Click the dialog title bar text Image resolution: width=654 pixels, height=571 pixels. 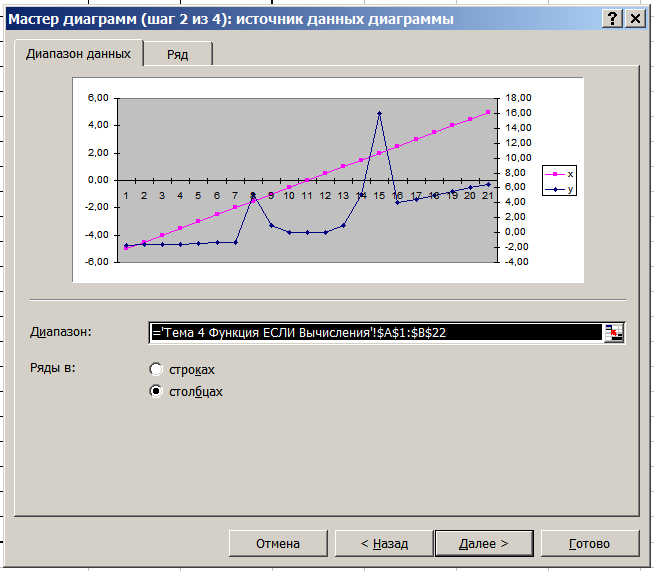(x=231, y=19)
